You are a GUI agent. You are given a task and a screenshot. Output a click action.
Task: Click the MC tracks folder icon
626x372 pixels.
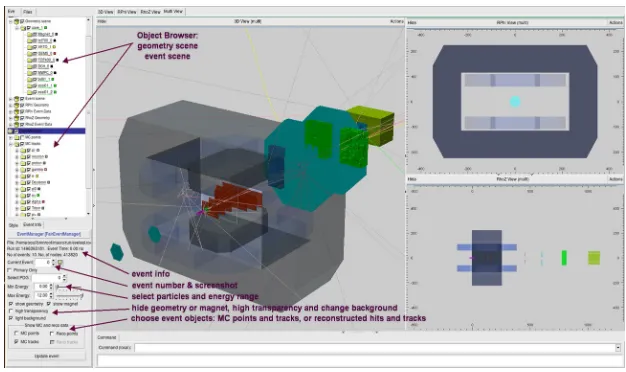[x=17, y=144]
